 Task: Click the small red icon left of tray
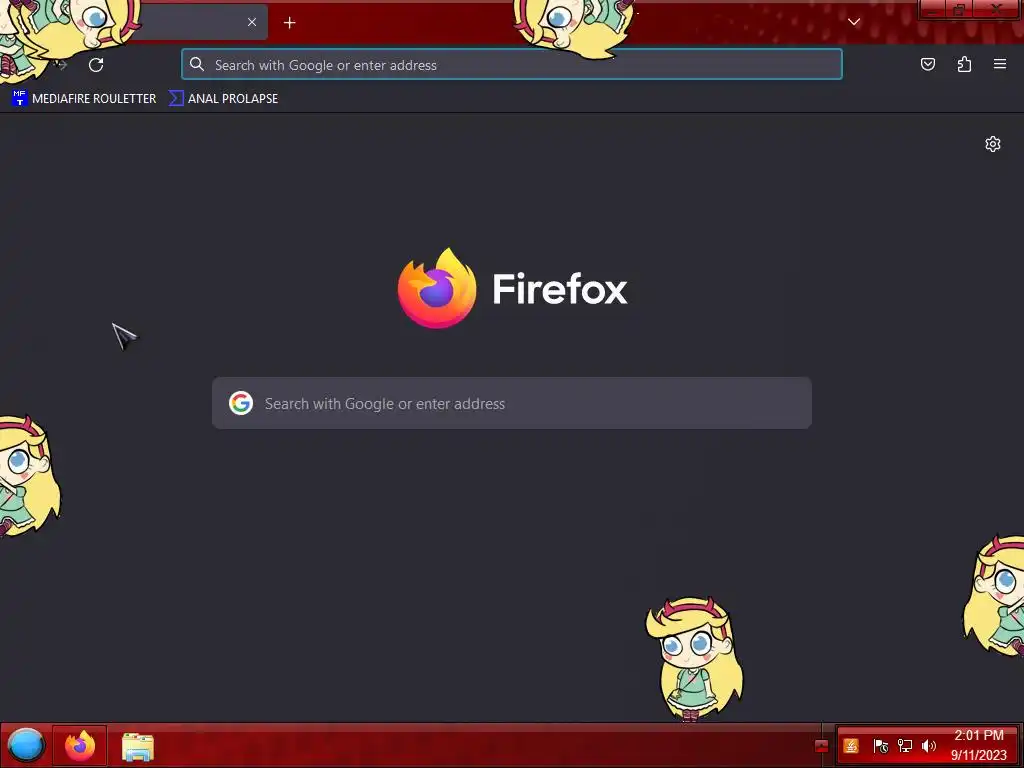(x=822, y=746)
